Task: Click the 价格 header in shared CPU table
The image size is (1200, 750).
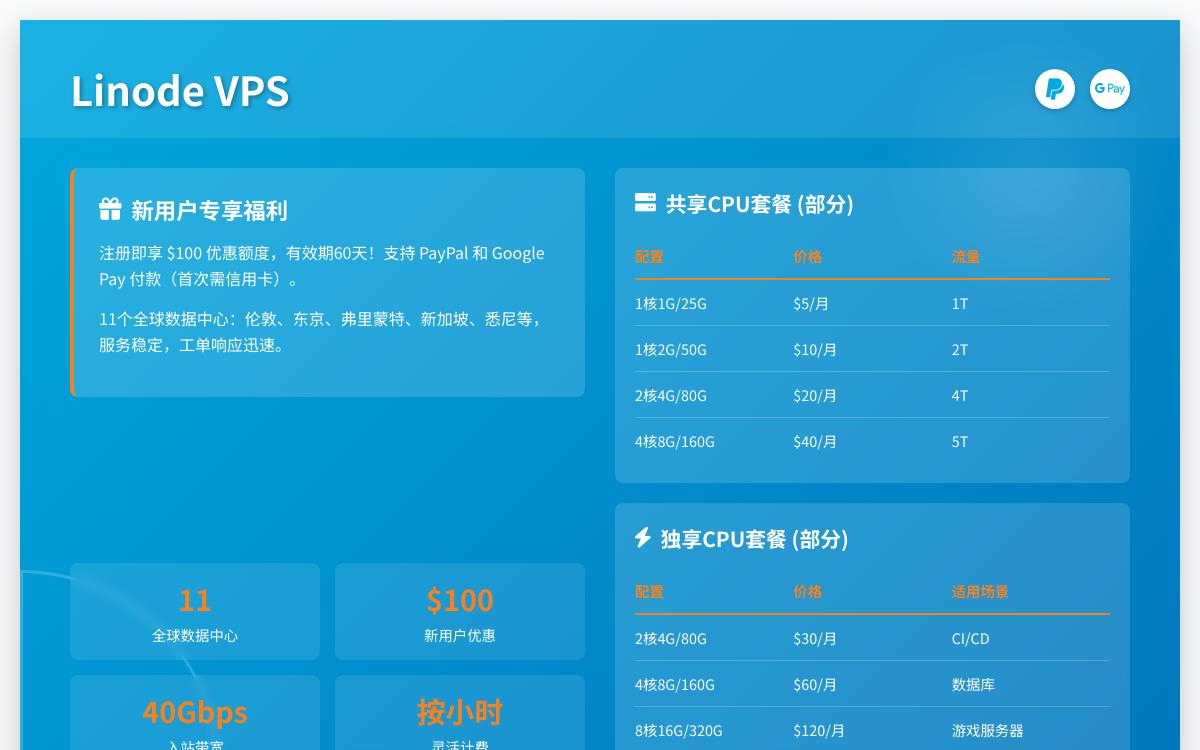Action: click(807, 257)
